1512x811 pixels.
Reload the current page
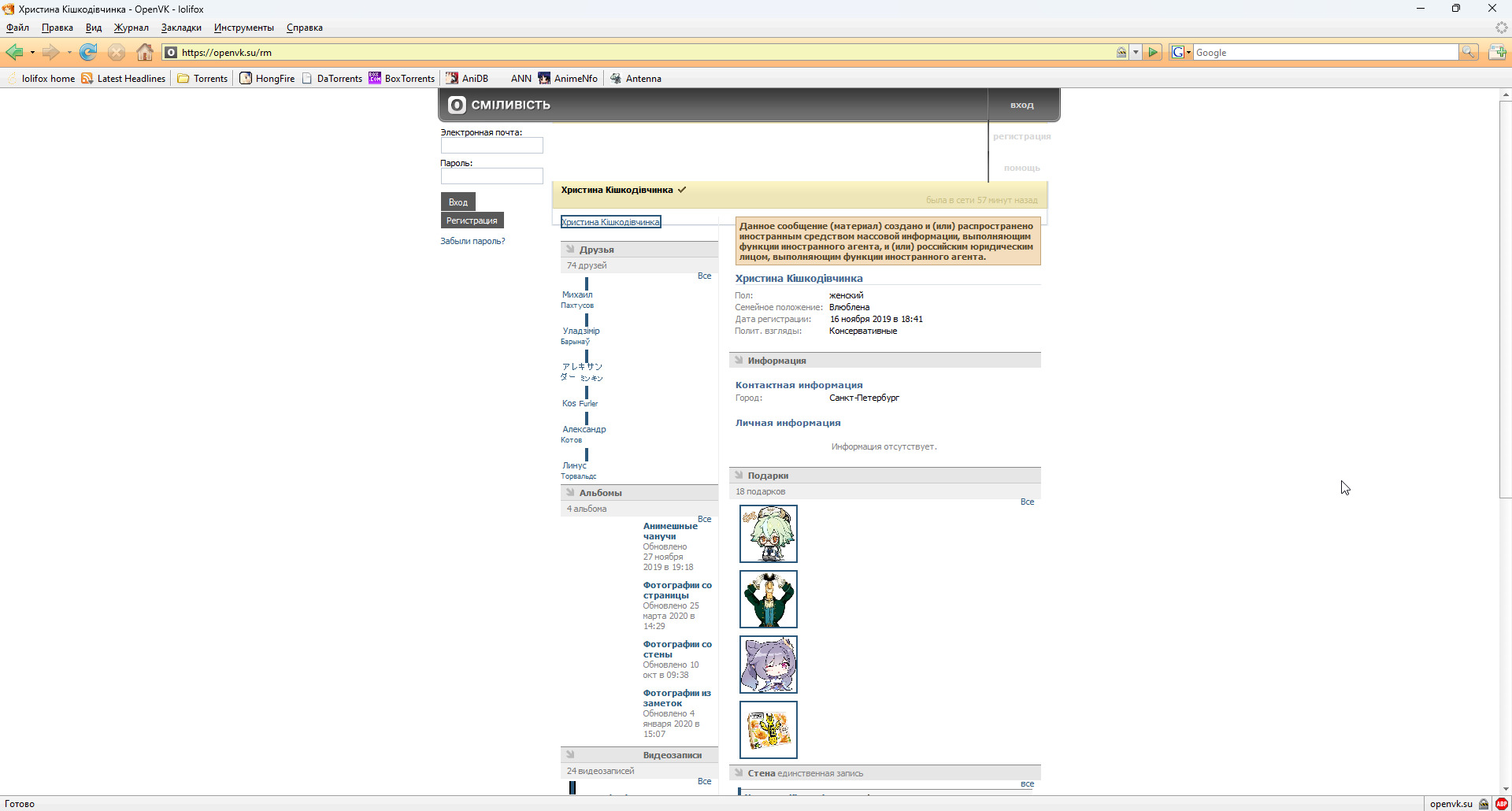pos(88,53)
